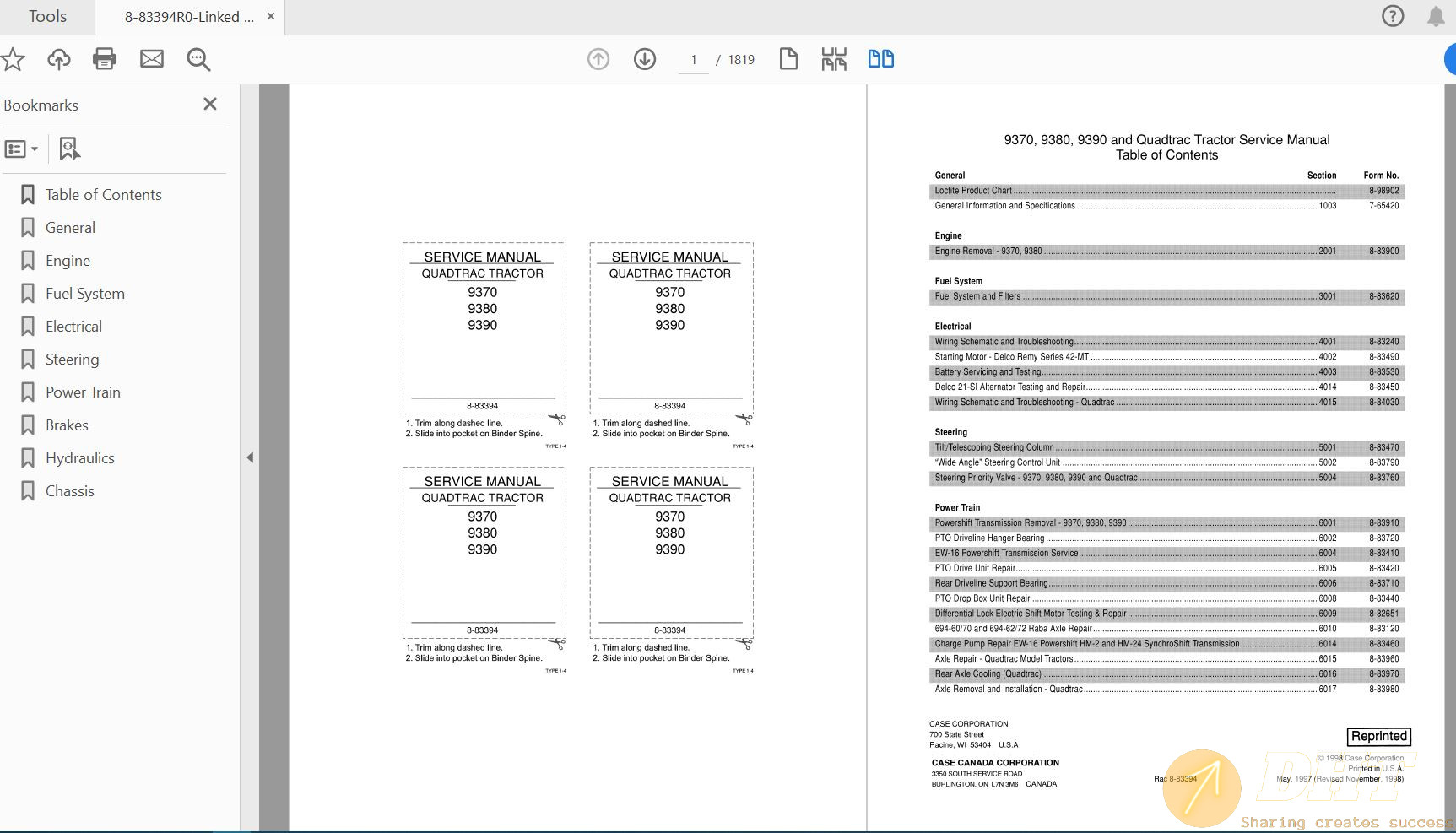Collapse the bookmarks side panel arrow
1456x833 pixels.
(x=250, y=457)
